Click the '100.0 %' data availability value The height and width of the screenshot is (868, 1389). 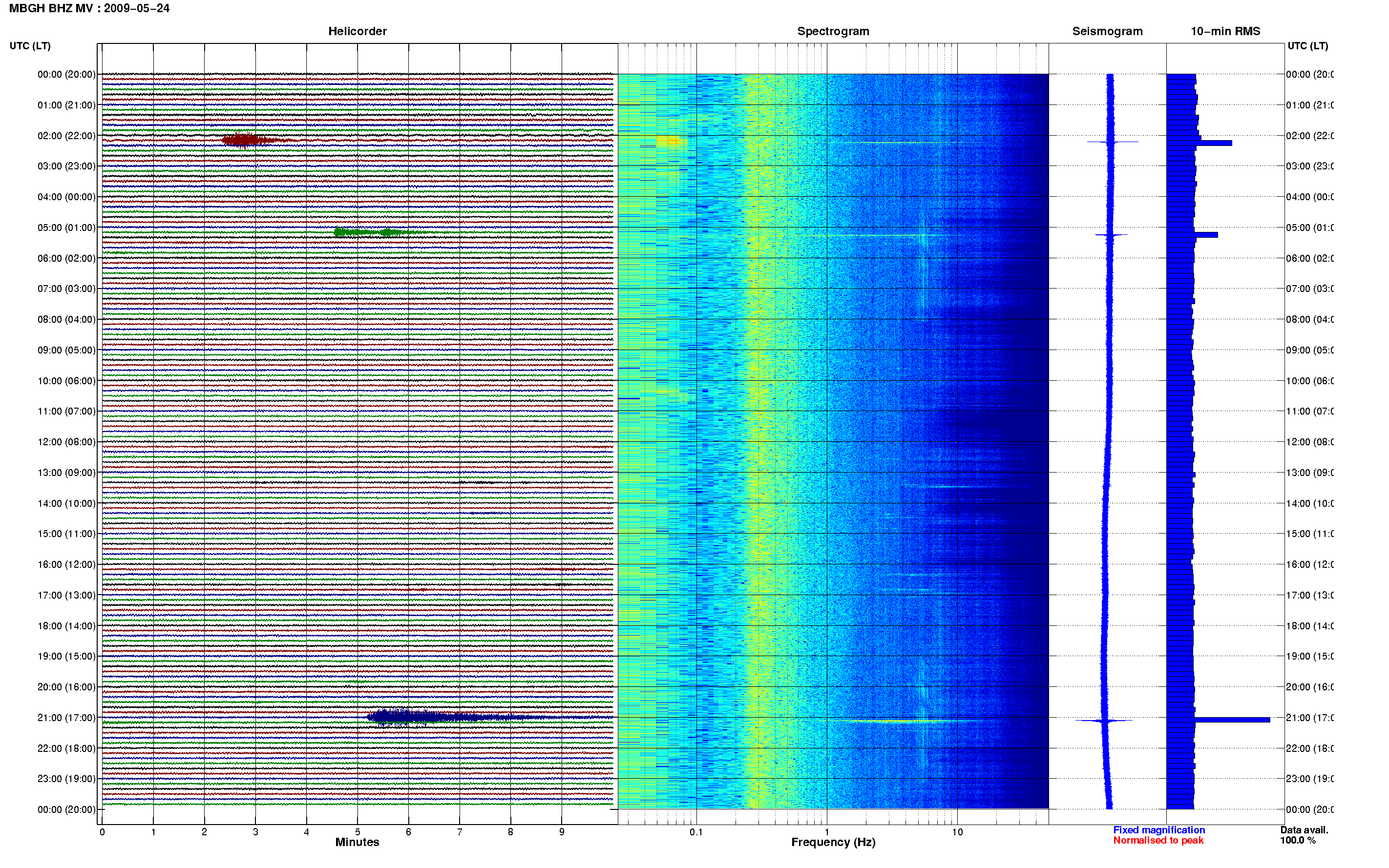click(1298, 841)
